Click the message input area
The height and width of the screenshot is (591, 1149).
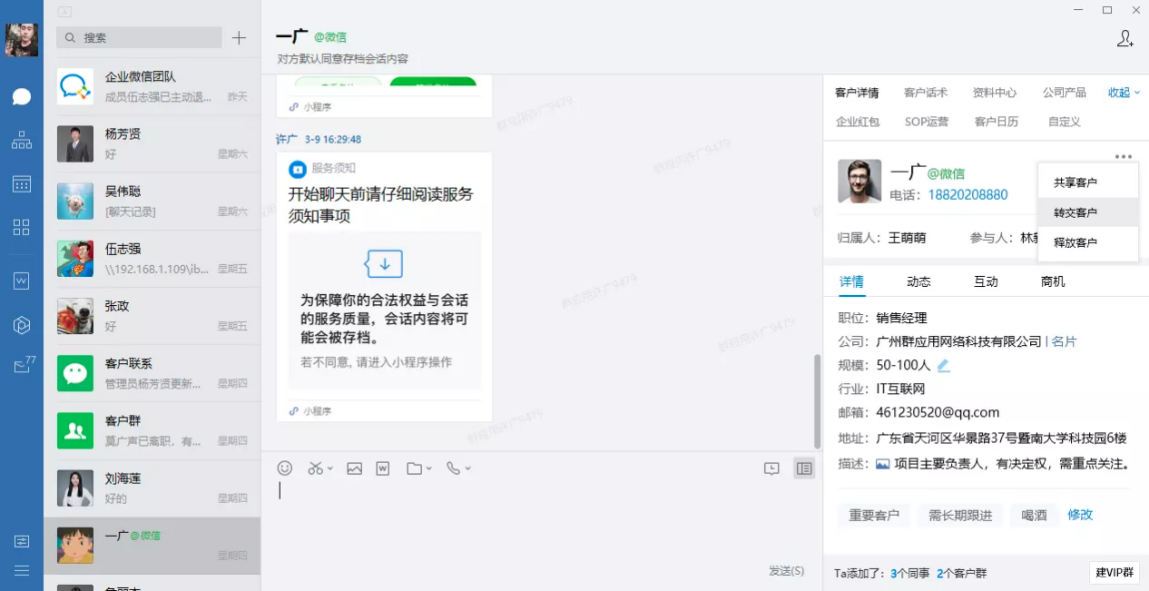tap(541, 520)
